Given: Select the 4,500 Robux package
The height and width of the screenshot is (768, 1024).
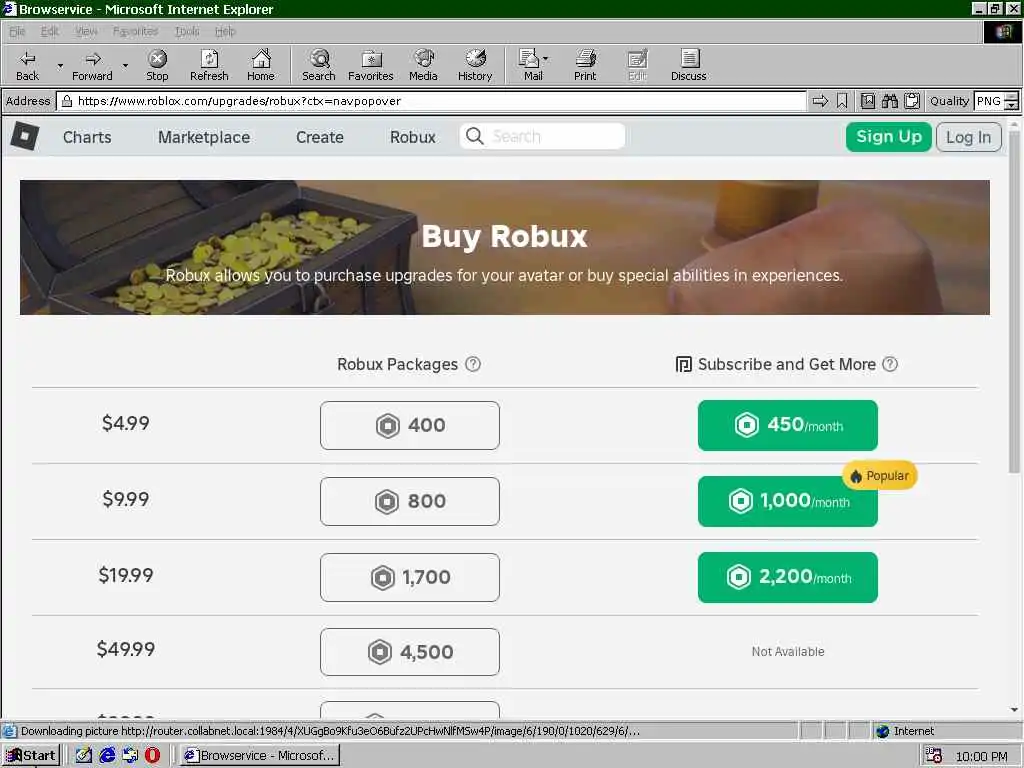Looking at the screenshot, I should (x=409, y=652).
